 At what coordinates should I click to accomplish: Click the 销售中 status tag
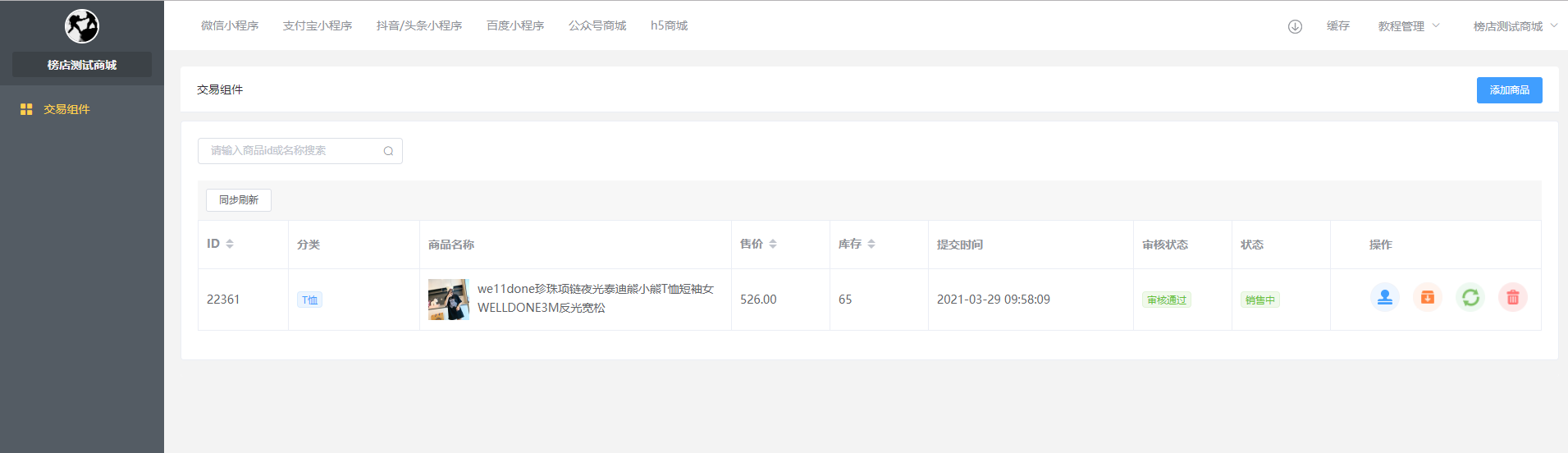[x=1260, y=300]
